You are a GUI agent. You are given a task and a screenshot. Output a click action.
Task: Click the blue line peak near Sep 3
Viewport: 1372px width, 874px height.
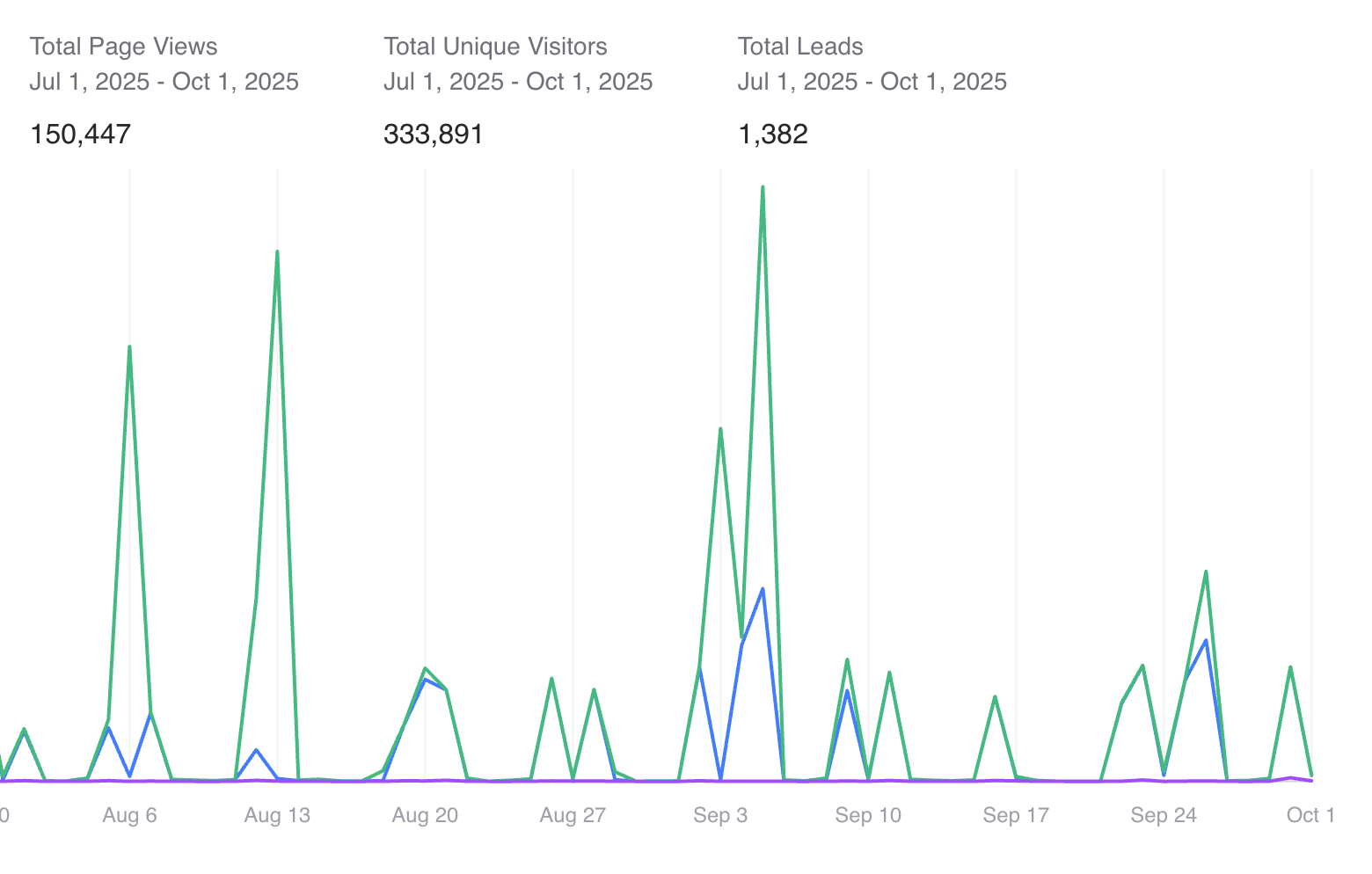[x=762, y=589]
